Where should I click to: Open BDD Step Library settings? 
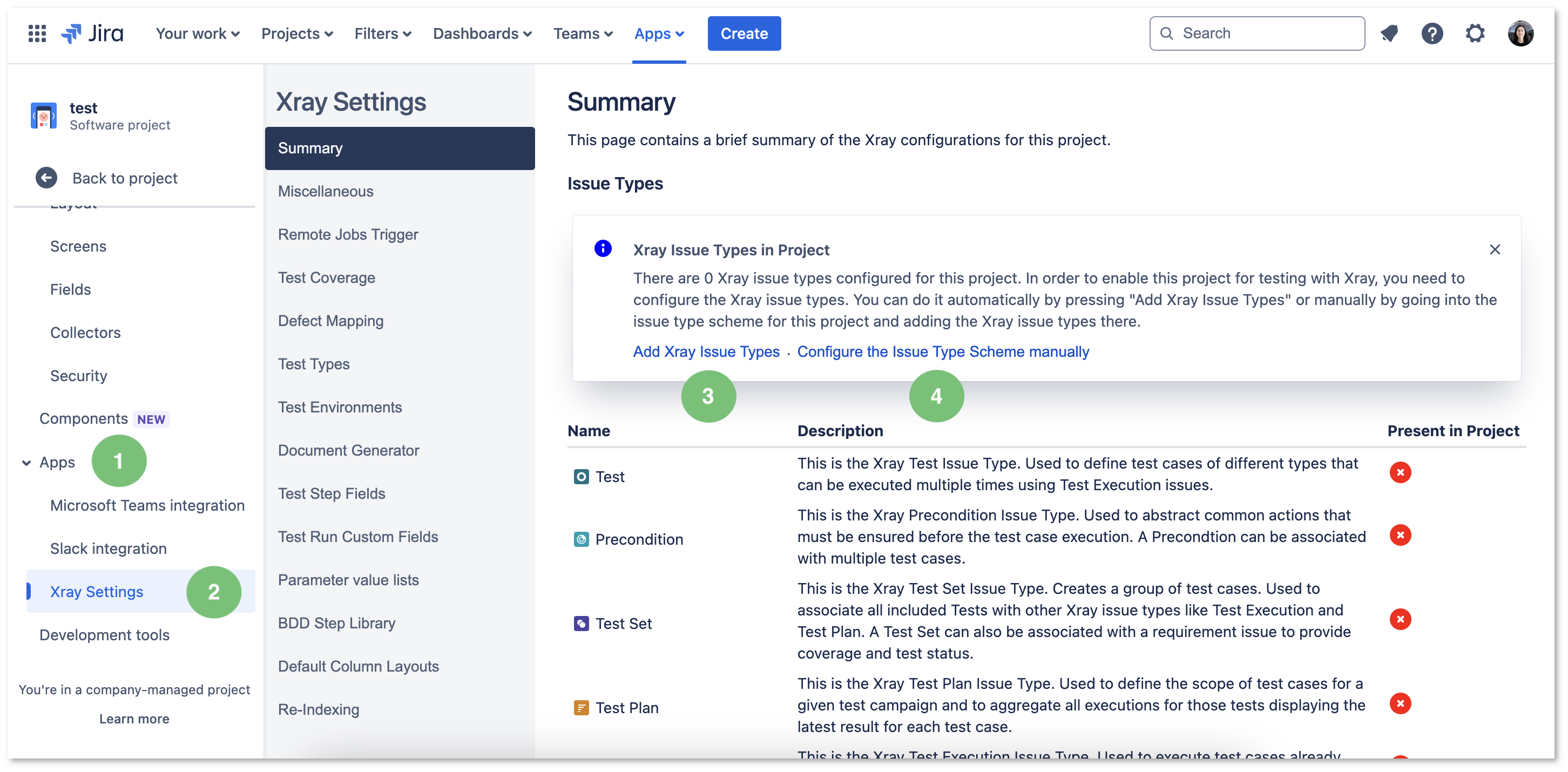point(336,624)
